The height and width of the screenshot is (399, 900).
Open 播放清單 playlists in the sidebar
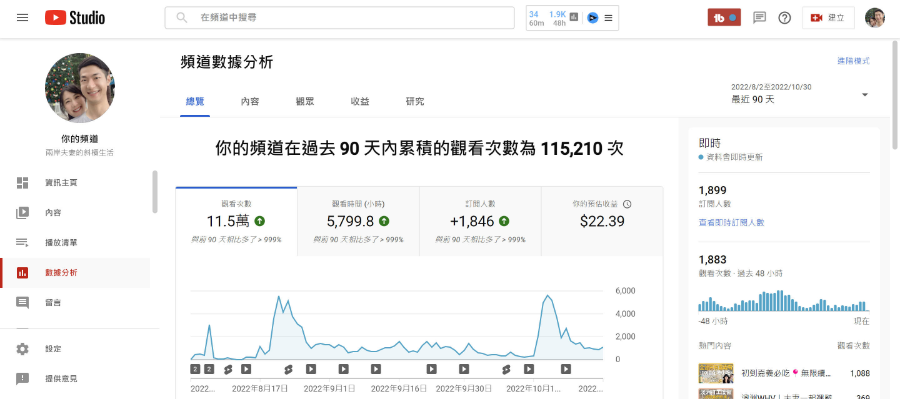(x=75, y=242)
